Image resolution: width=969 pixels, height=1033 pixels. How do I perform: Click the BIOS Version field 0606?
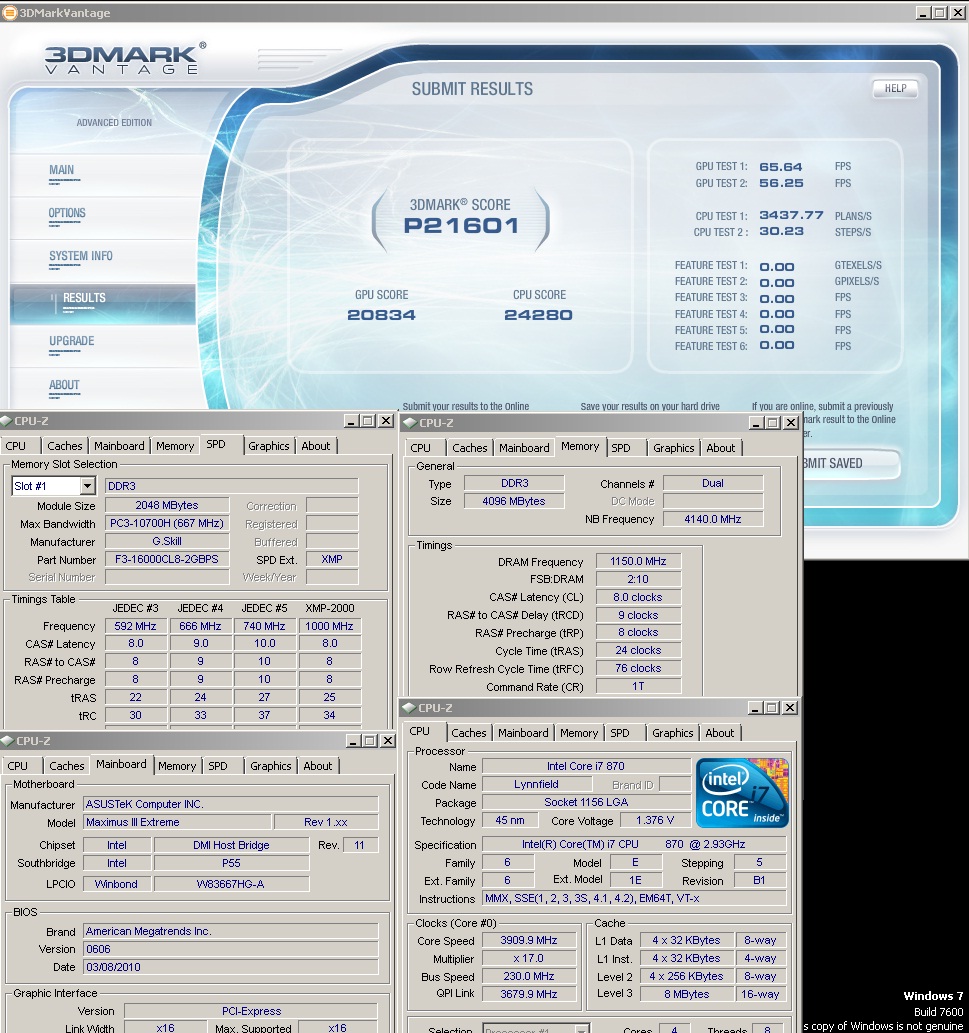(x=231, y=949)
